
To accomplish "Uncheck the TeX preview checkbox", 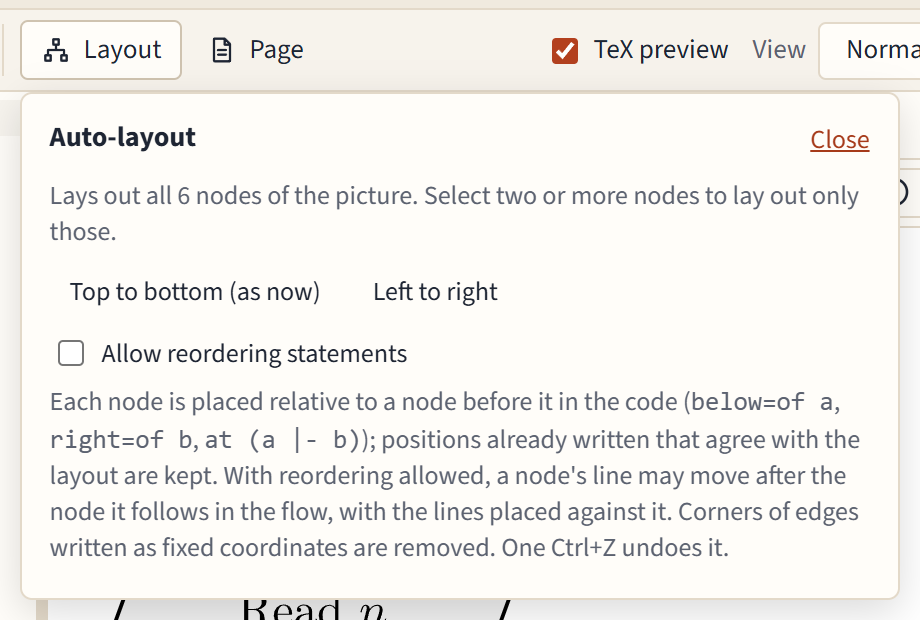I will coord(564,50).
